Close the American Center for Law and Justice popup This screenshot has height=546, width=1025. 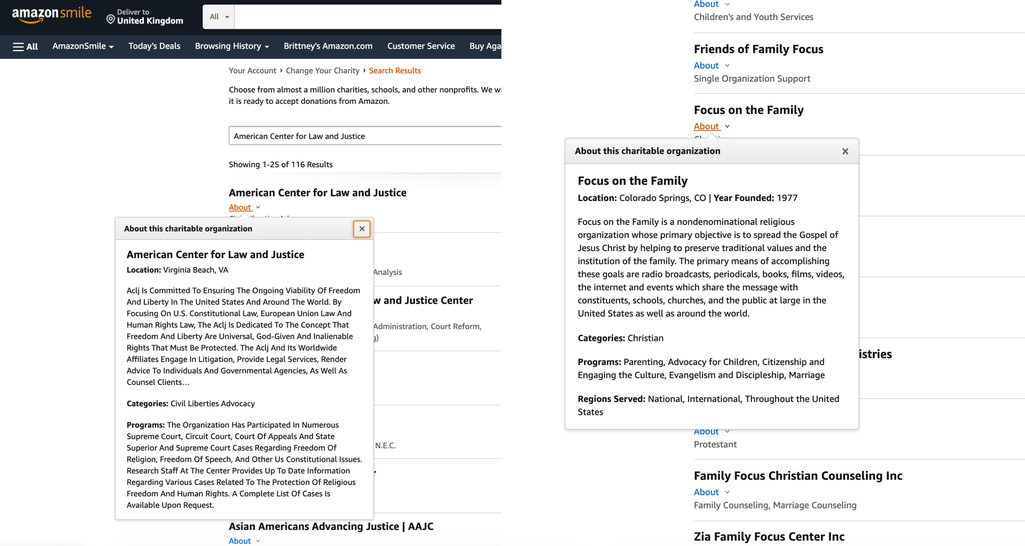[361, 229]
